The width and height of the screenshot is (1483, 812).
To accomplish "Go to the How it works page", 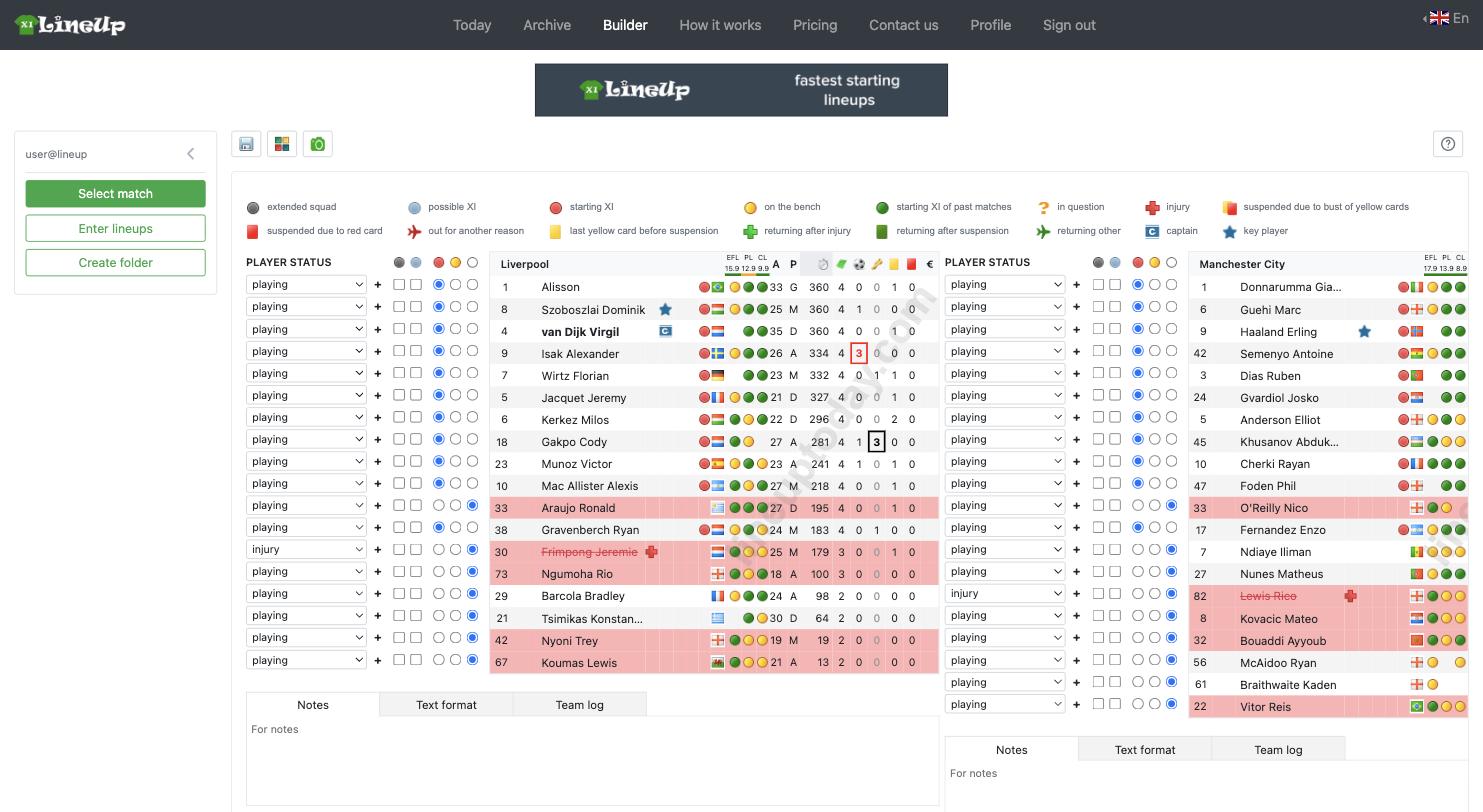I will [720, 25].
